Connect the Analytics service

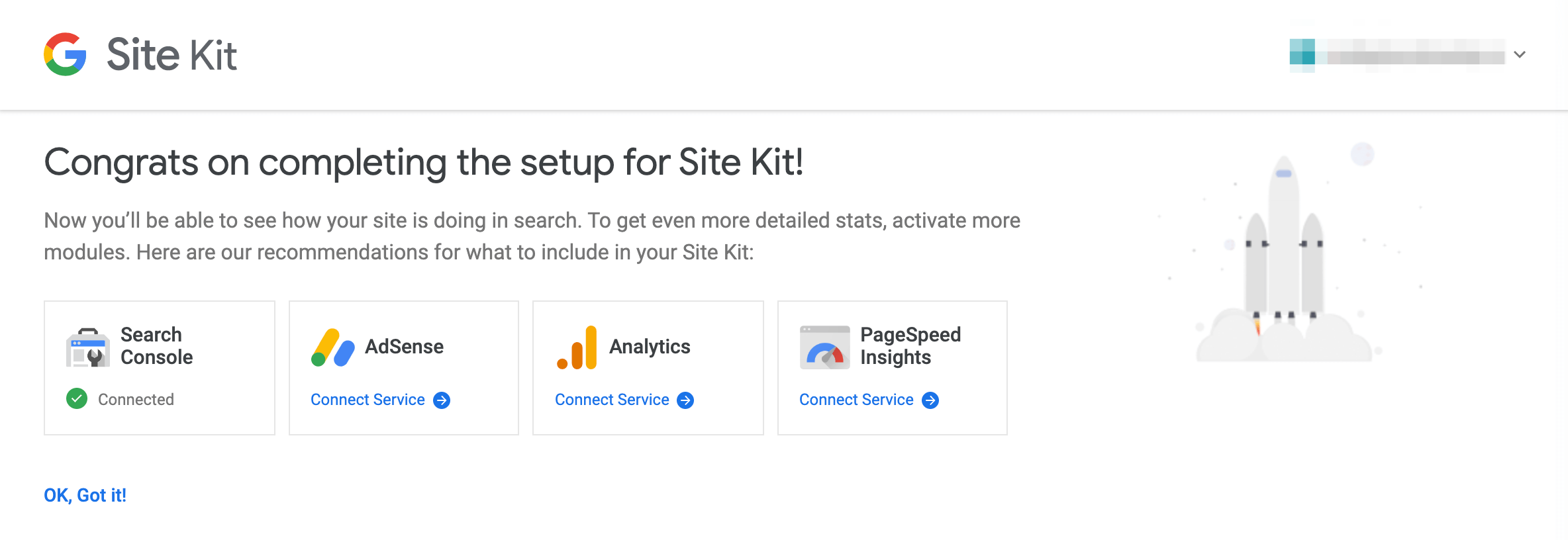click(612, 400)
